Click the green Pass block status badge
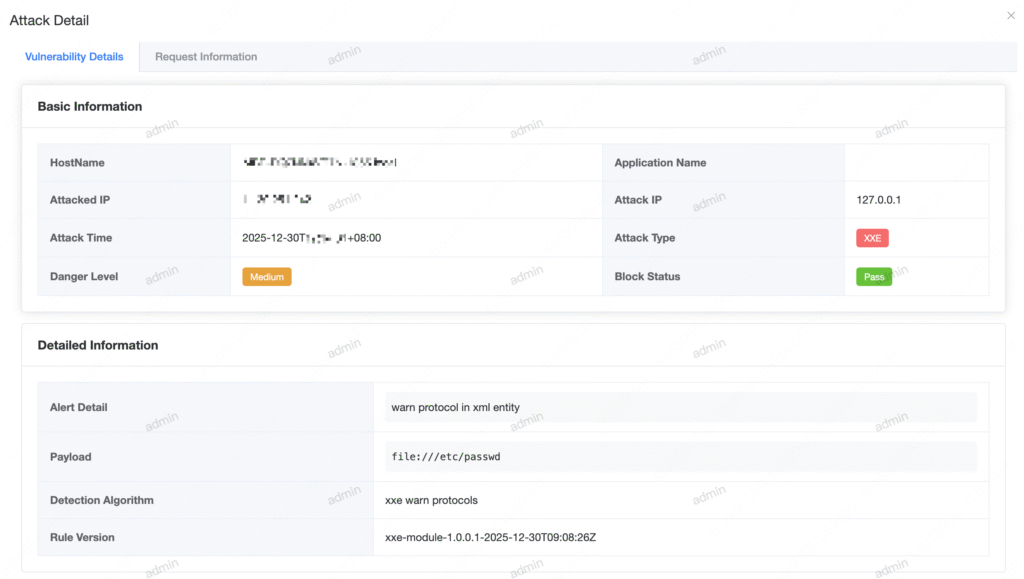Screen dimensions: 1024x579 874,277
